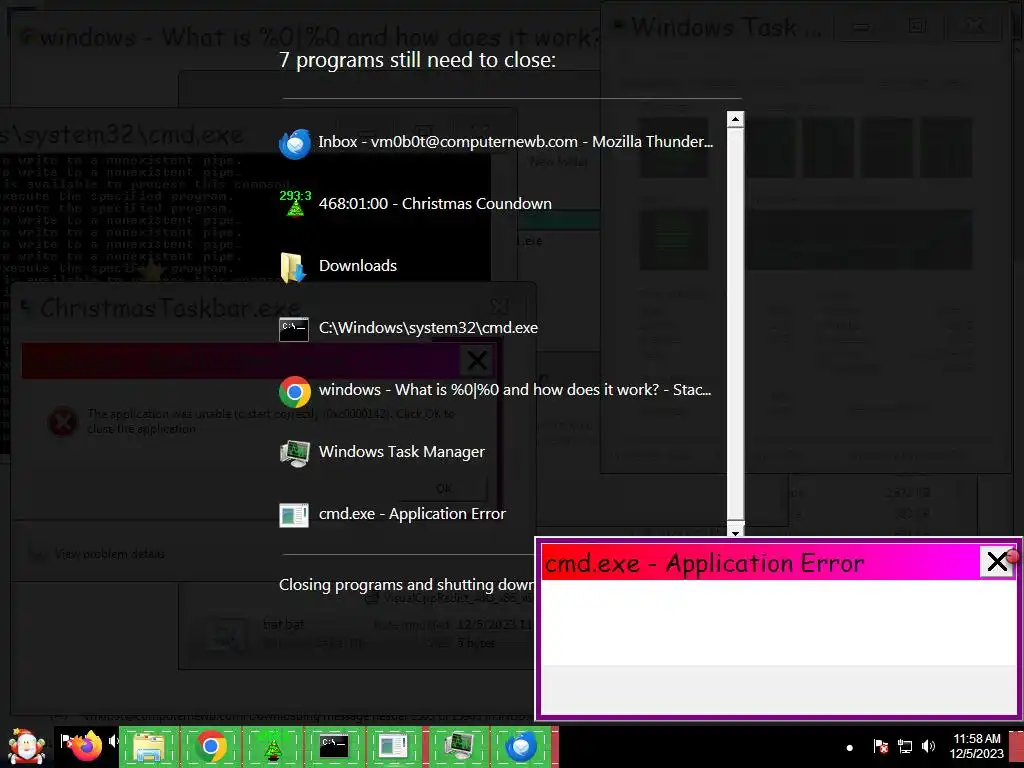The image size is (1024, 768).
Task: Click the 'Closing programs and shutting down' status text
Action: (407, 584)
